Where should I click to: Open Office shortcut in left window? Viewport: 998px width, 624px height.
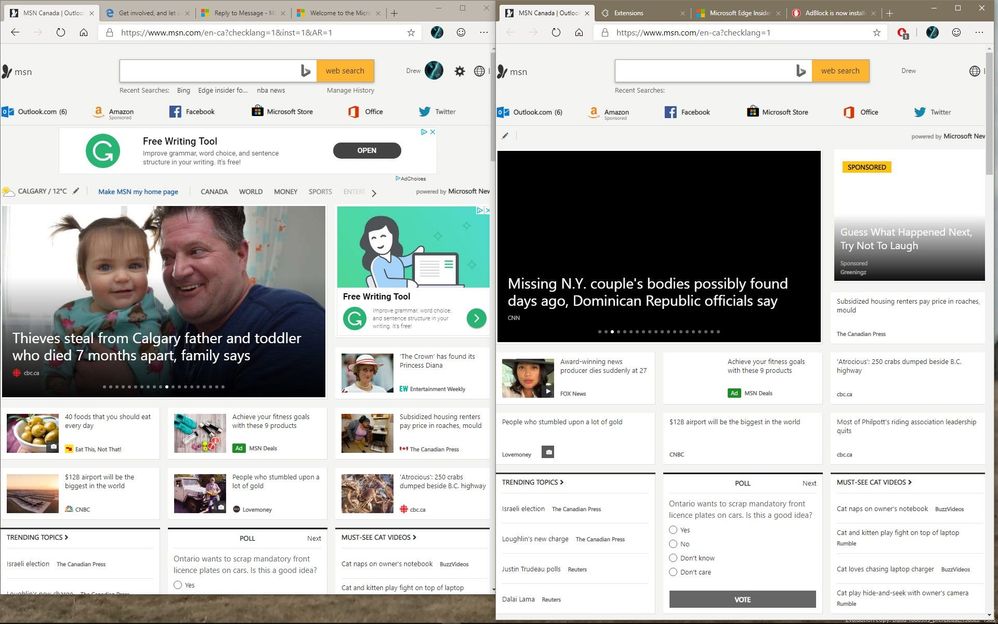(x=365, y=111)
